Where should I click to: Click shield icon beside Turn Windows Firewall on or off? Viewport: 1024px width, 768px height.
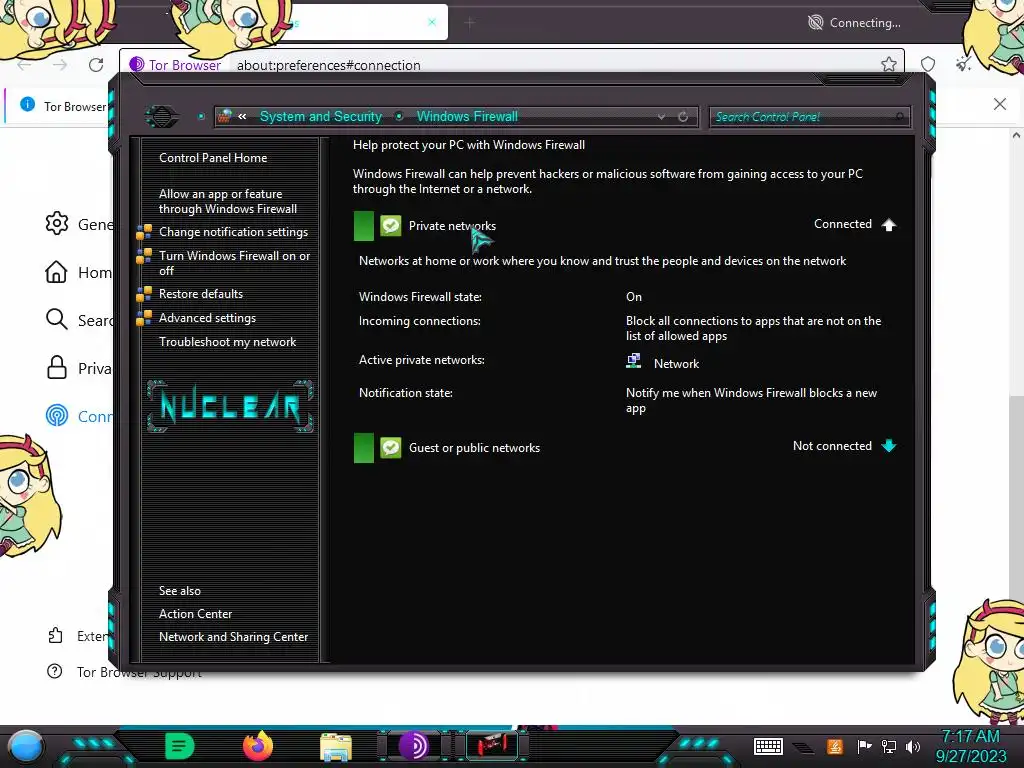[x=144, y=256]
